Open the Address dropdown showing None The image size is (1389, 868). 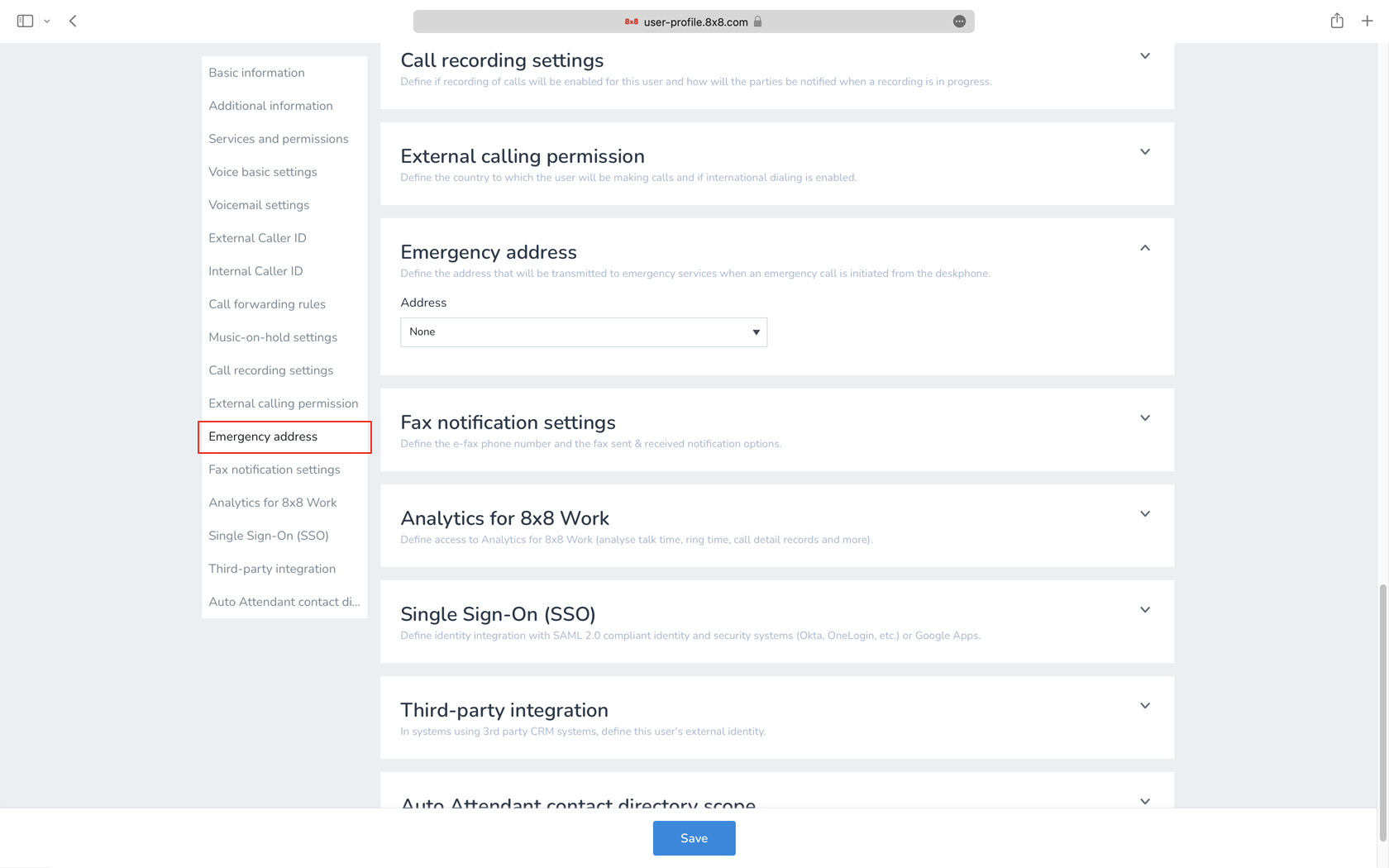tap(584, 332)
